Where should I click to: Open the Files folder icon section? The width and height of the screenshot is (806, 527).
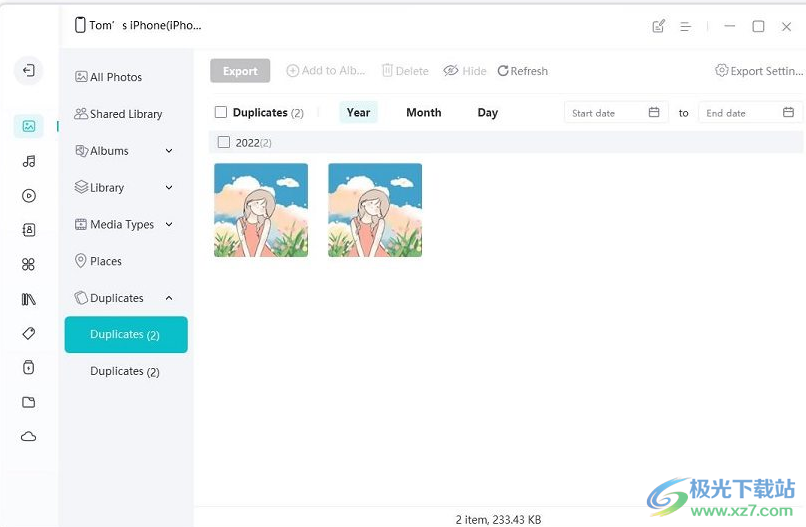click(29, 402)
